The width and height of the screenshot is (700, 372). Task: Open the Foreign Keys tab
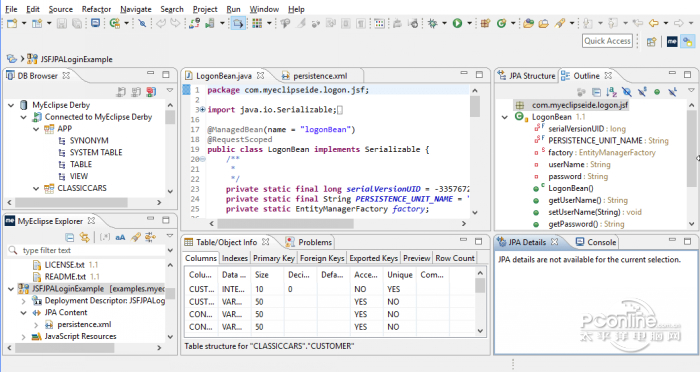[322, 258]
